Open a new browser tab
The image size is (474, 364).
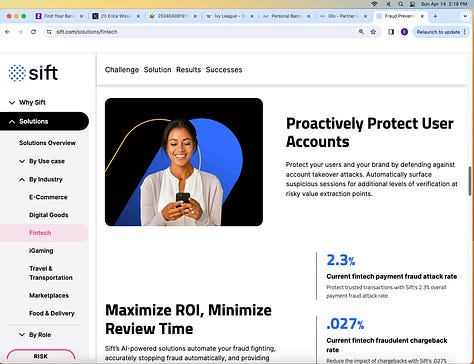[x=435, y=16]
